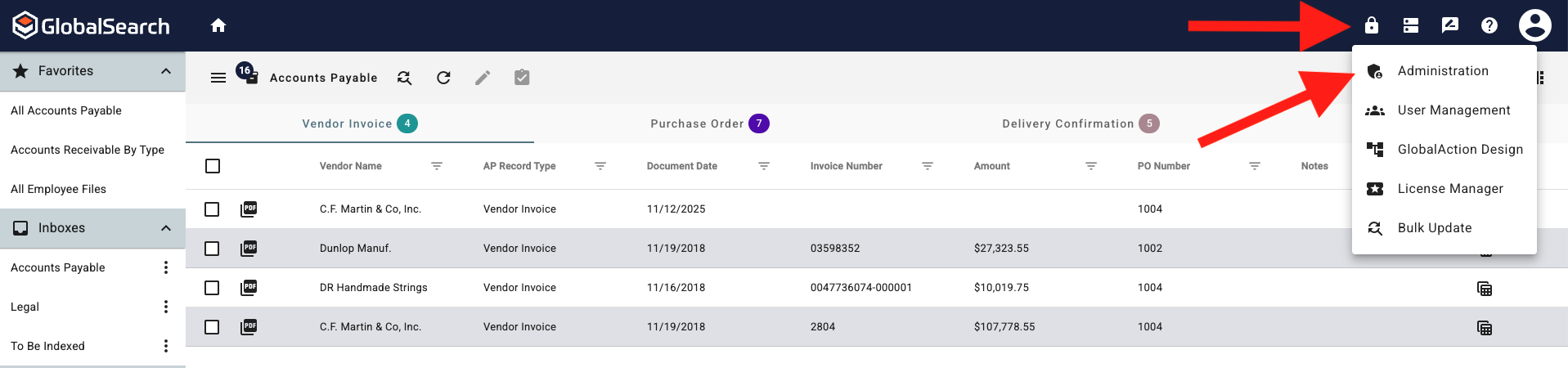Open the Vendor Name column filter

437,166
